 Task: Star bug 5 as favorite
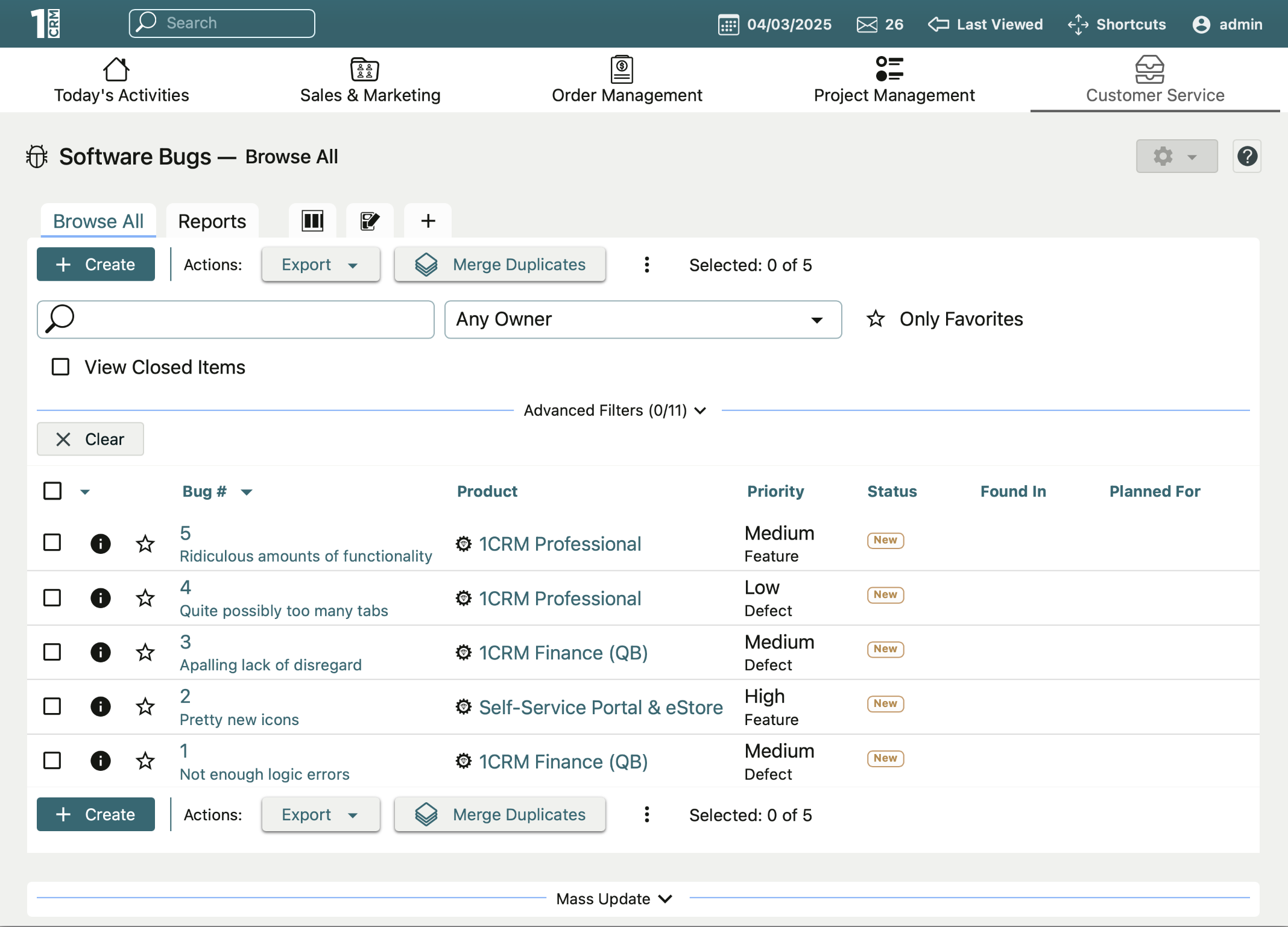[145, 544]
